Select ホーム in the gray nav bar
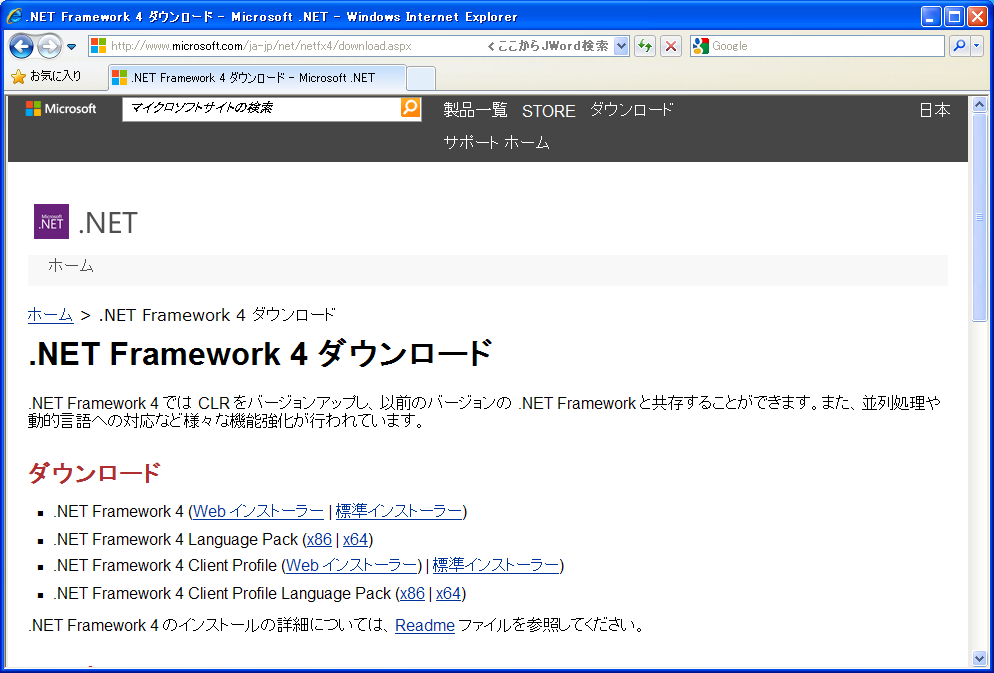 coord(71,266)
